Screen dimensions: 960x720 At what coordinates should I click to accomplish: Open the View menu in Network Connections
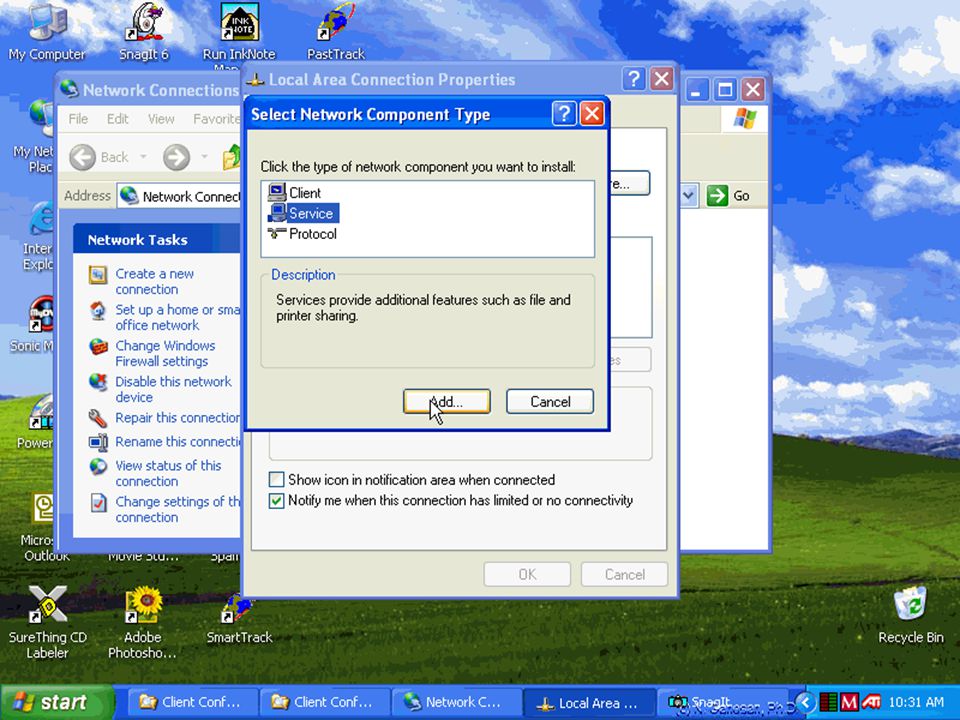(x=161, y=119)
